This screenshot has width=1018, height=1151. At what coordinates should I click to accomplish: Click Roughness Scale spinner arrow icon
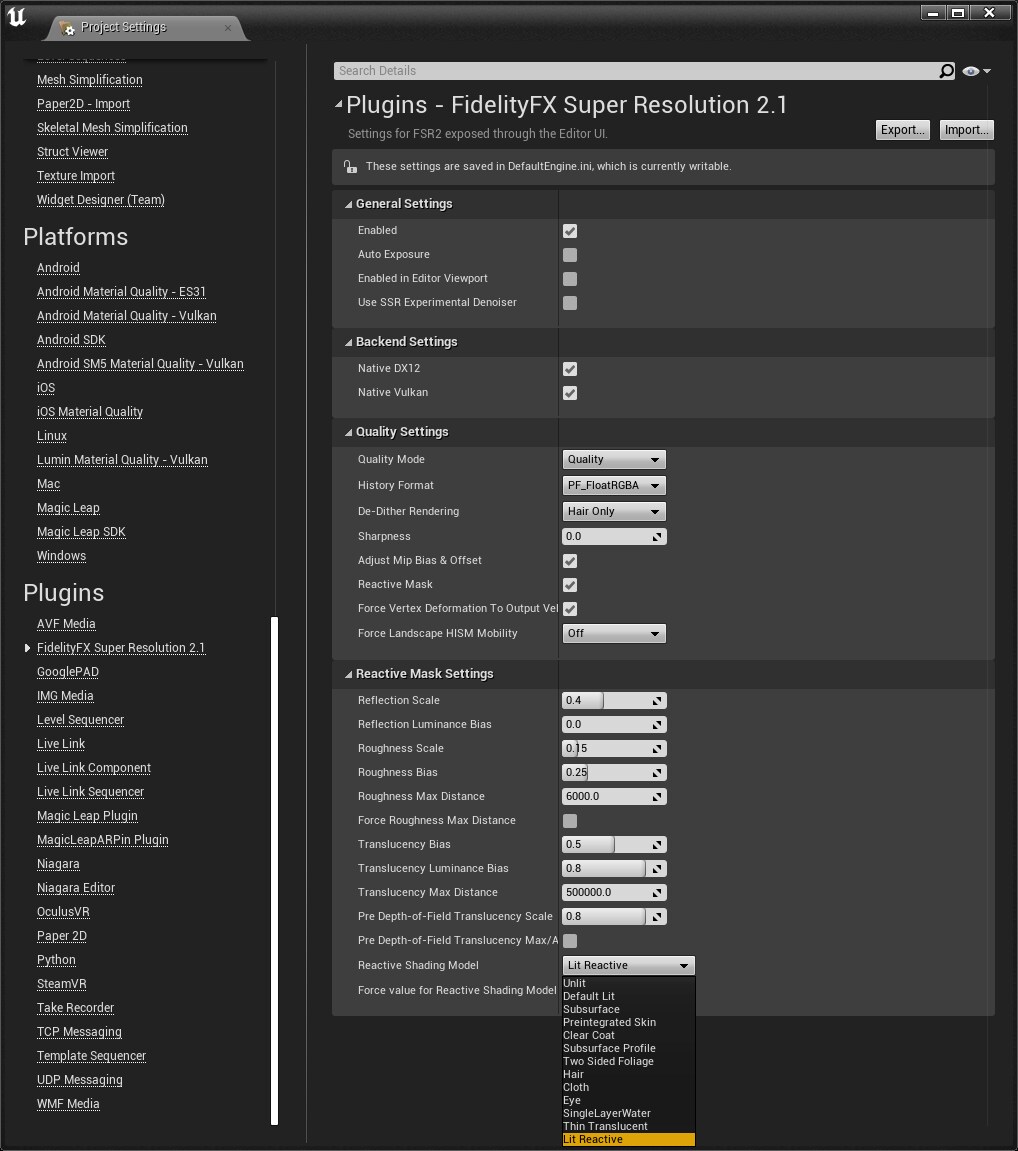pyautogui.click(x=657, y=749)
